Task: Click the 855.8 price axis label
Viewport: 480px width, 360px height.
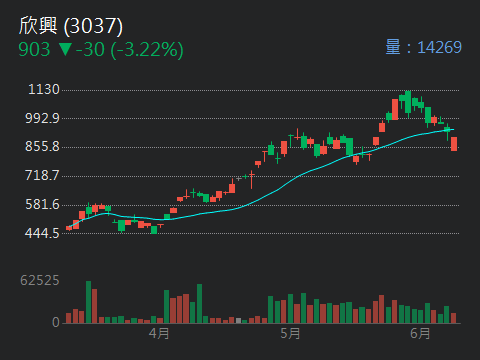Action: (42, 147)
